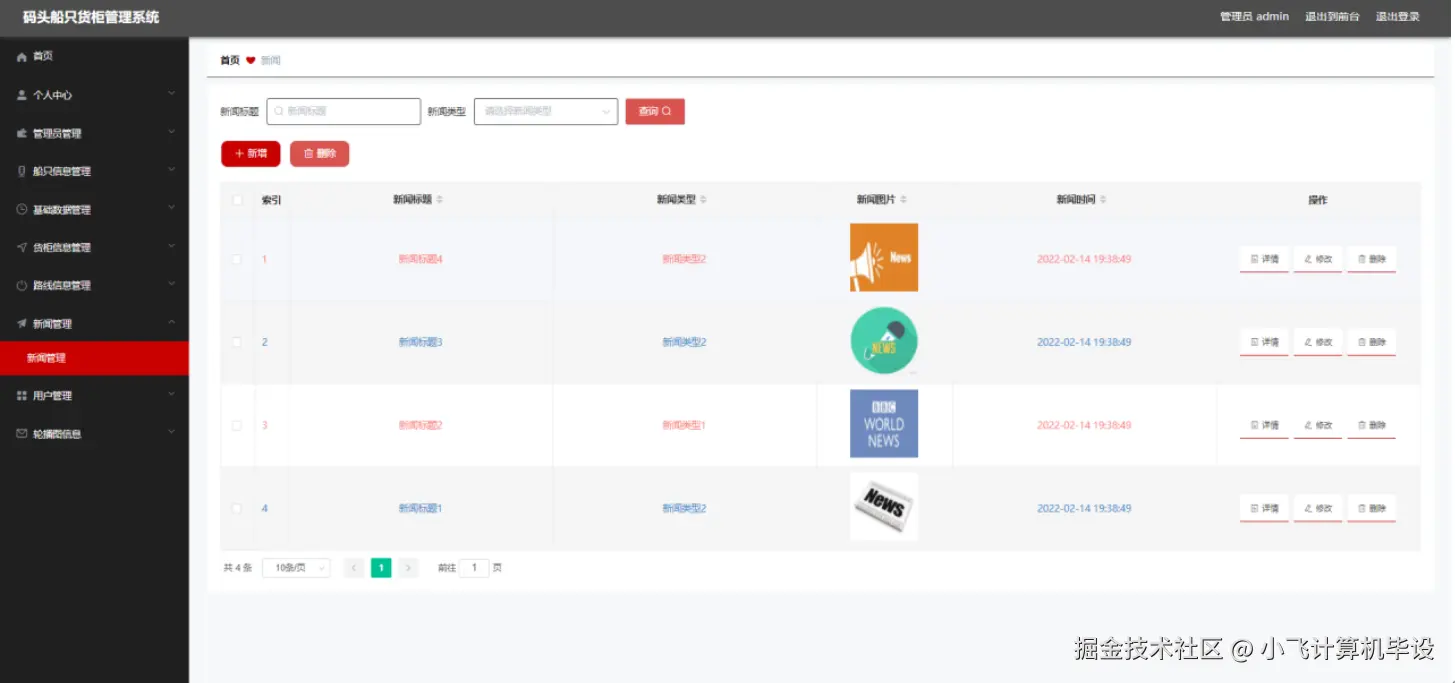Viewport: 1455px width, 683px height.
Task: Click the envelope icon beside 轮播图信息
Action: point(22,434)
